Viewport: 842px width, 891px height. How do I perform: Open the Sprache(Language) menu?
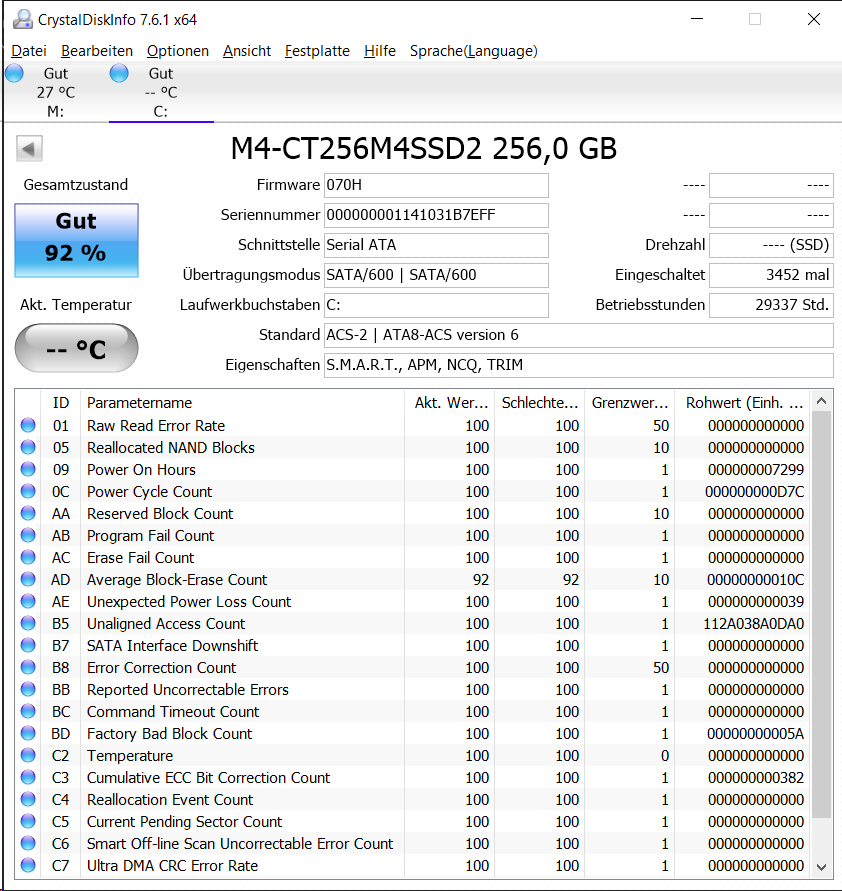click(x=474, y=51)
